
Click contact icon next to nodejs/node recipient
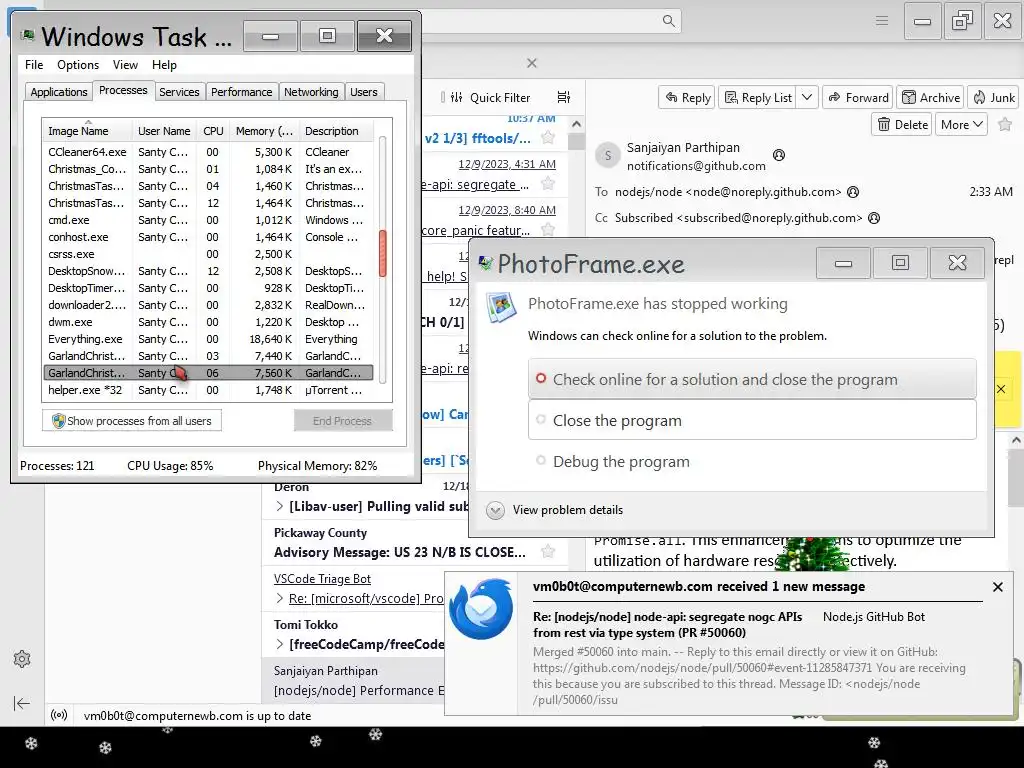853,192
